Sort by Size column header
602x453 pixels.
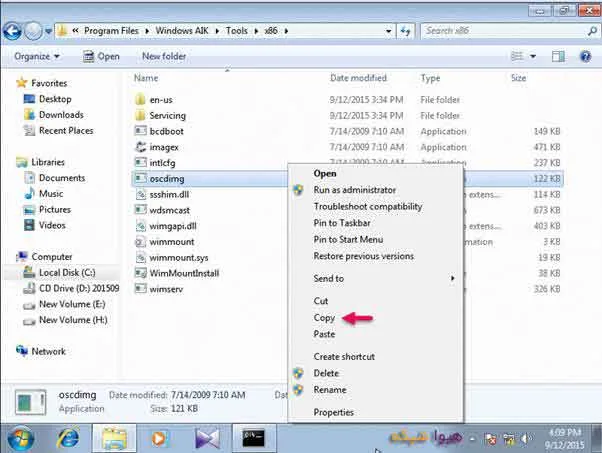[518, 78]
